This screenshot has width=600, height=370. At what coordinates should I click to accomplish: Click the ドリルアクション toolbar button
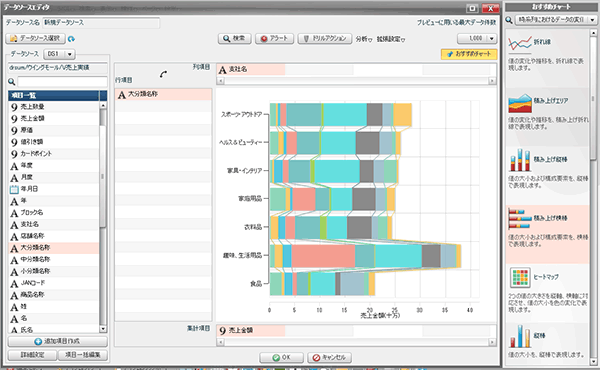click(324, 39)
